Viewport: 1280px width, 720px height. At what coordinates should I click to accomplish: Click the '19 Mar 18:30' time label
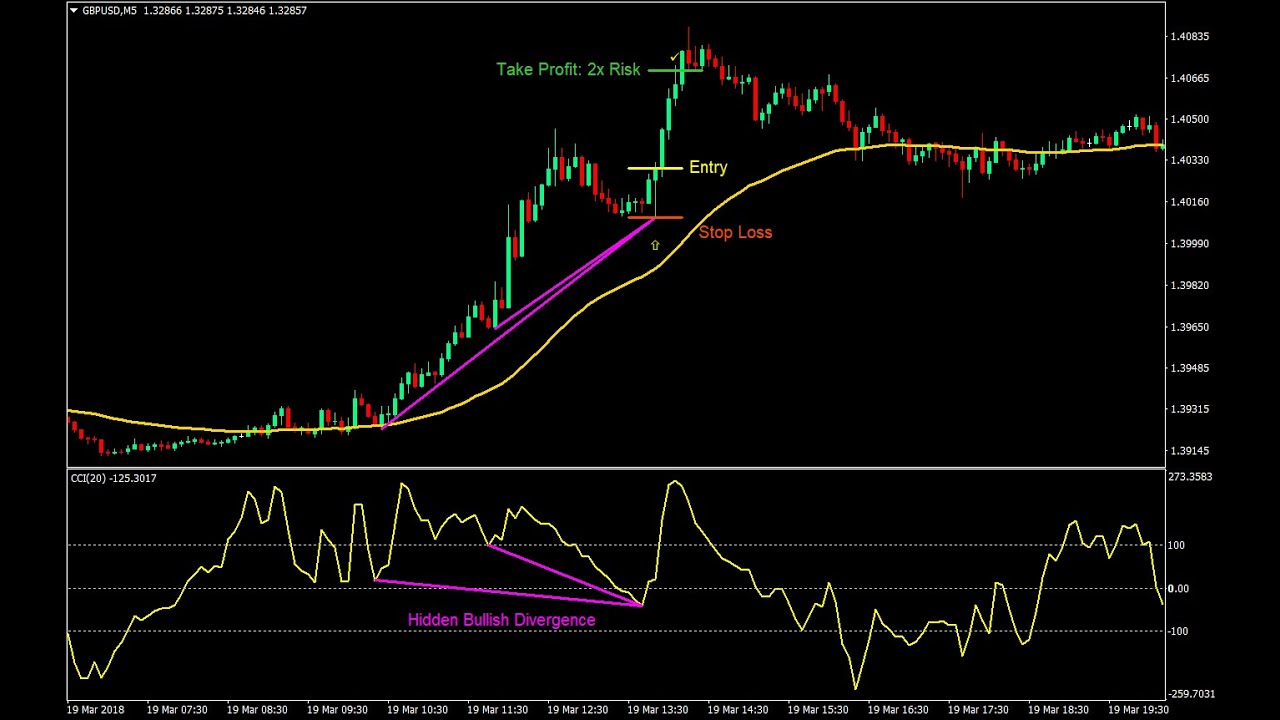point(1057,710)
